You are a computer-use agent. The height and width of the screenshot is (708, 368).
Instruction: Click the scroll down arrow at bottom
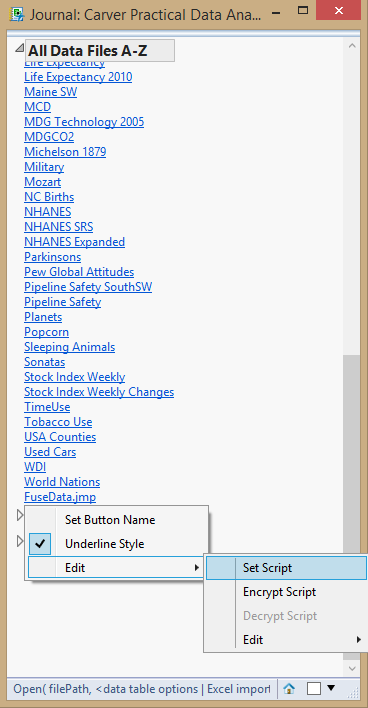(352, 667)
